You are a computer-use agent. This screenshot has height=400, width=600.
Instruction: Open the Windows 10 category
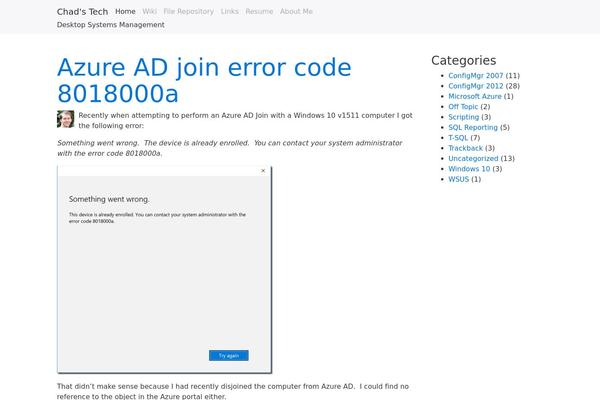coord(469,168)
